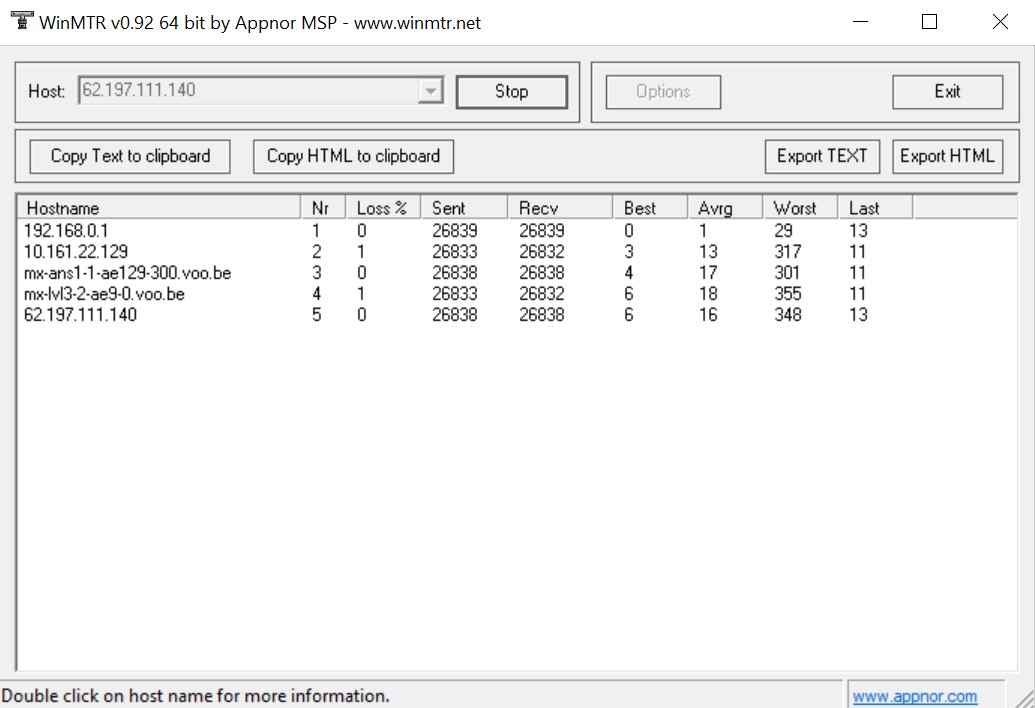Viewport: 1035px width, 708px height.
Task: Copy Text to clipboard
Action: point(130,156)
